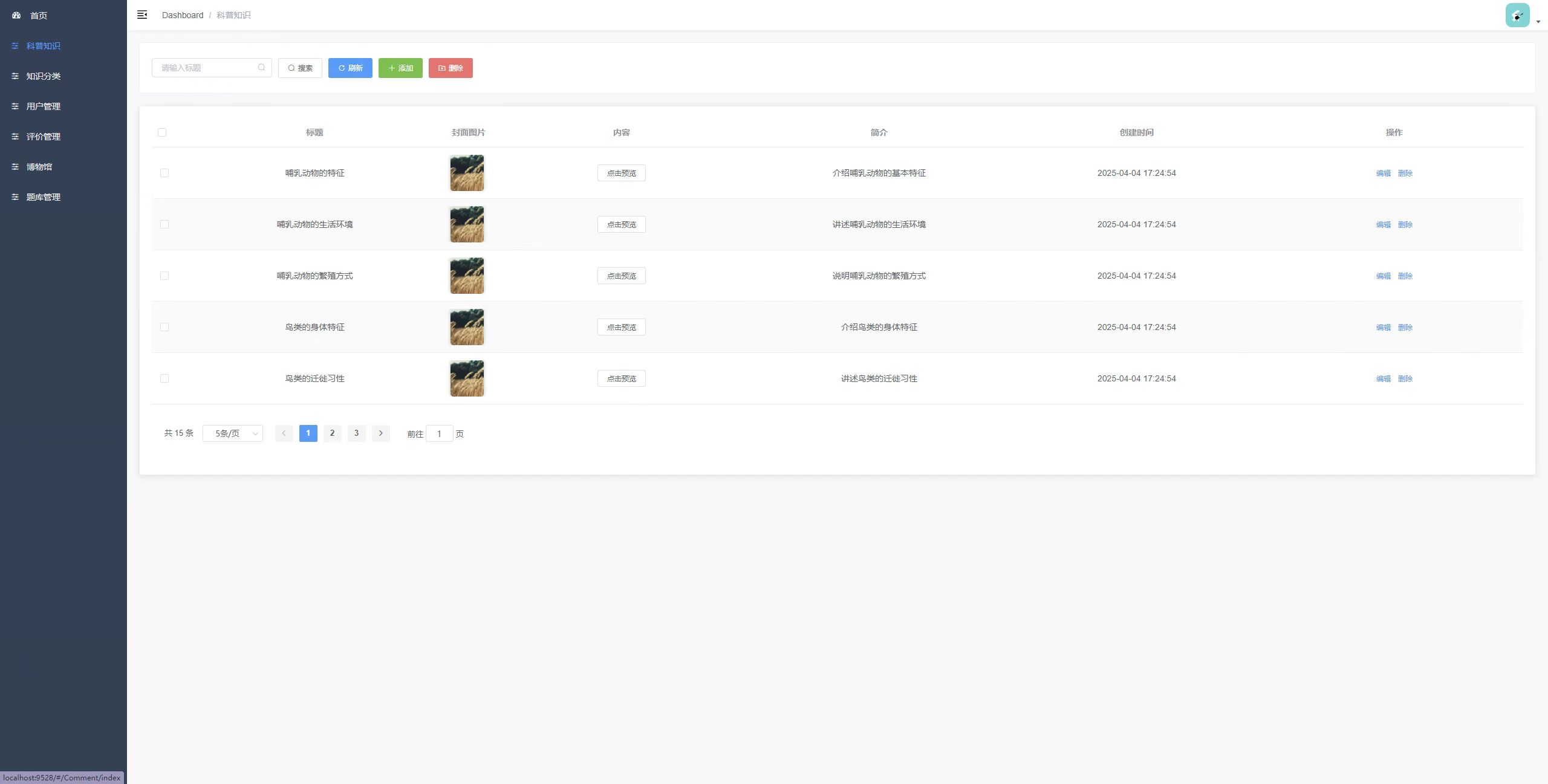Click 编辑 link for 鸟类的身体特征
Viewport: 1548px width, 784px height.
pos(1383,327)
